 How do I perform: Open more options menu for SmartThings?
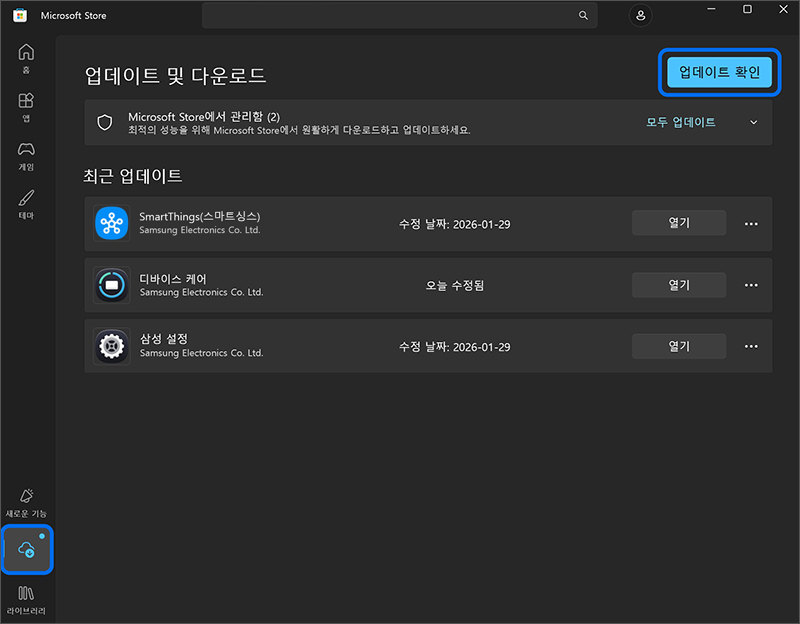(751, 223)
